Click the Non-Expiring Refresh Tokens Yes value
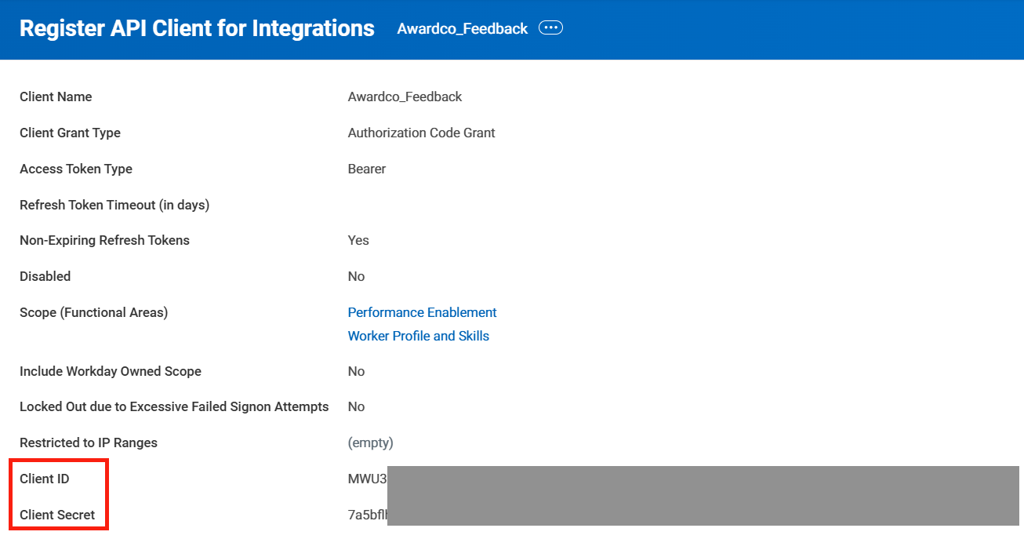1024x539 pixels. click(x=358, y=240)
